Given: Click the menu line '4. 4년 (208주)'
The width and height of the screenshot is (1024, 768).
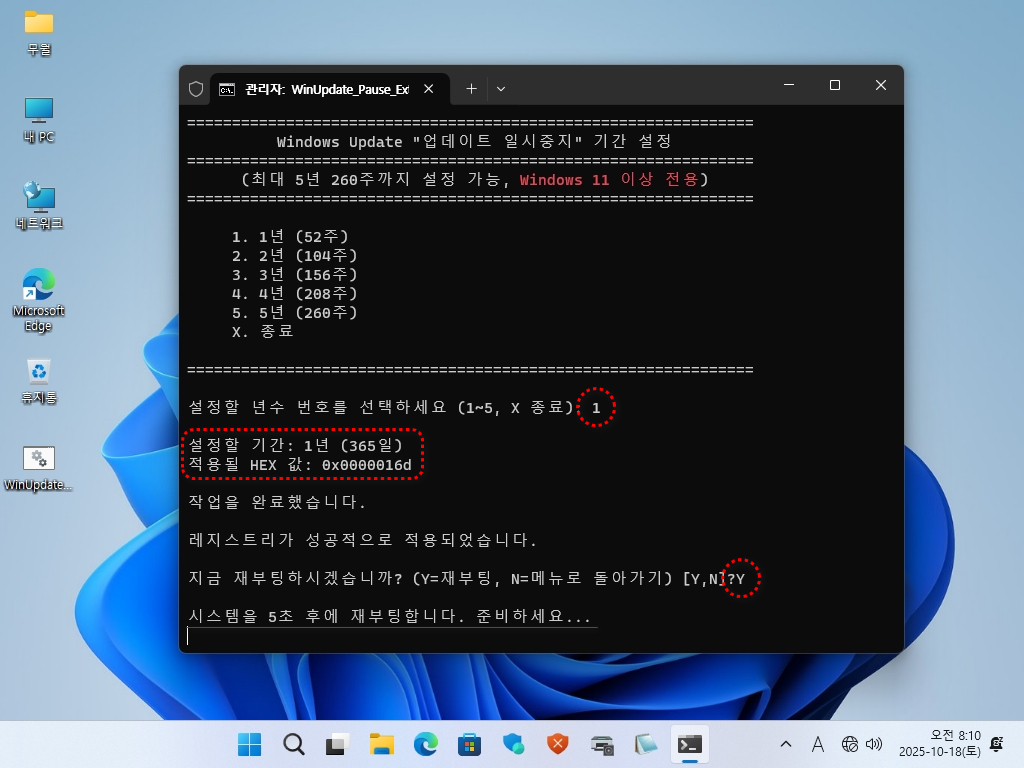Looking at the screenshot, I should [x=295, y=293].
